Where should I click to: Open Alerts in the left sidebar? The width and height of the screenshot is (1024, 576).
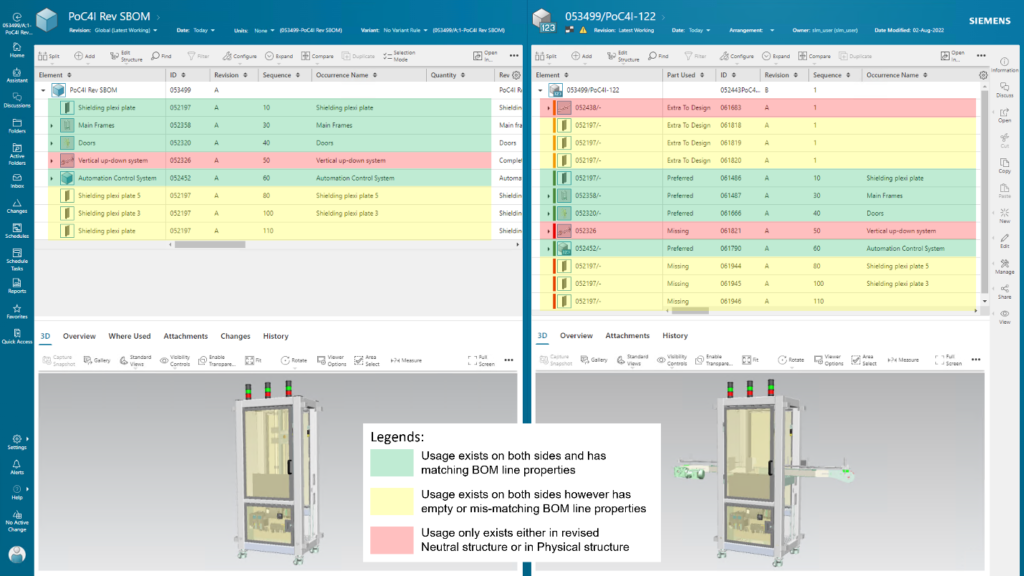(17, 467)
